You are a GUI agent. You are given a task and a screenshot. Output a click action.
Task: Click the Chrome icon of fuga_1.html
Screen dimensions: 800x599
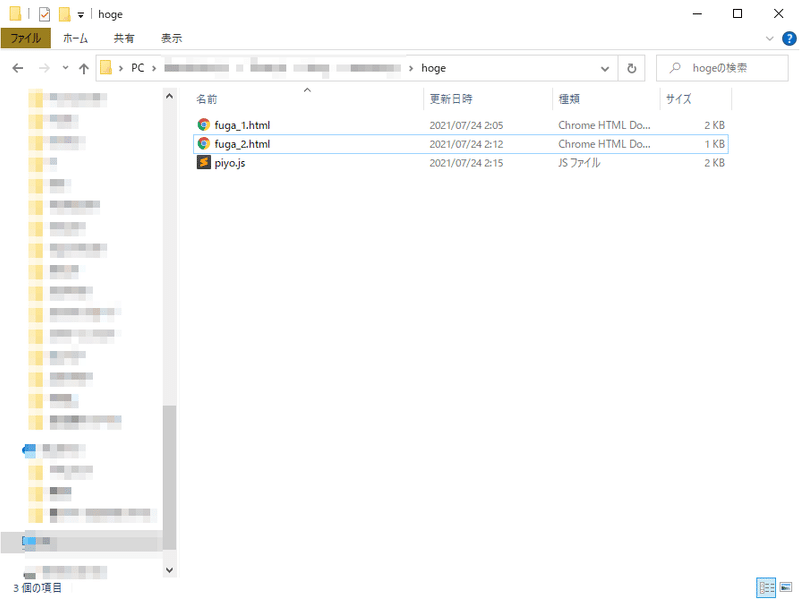(204, 124)
